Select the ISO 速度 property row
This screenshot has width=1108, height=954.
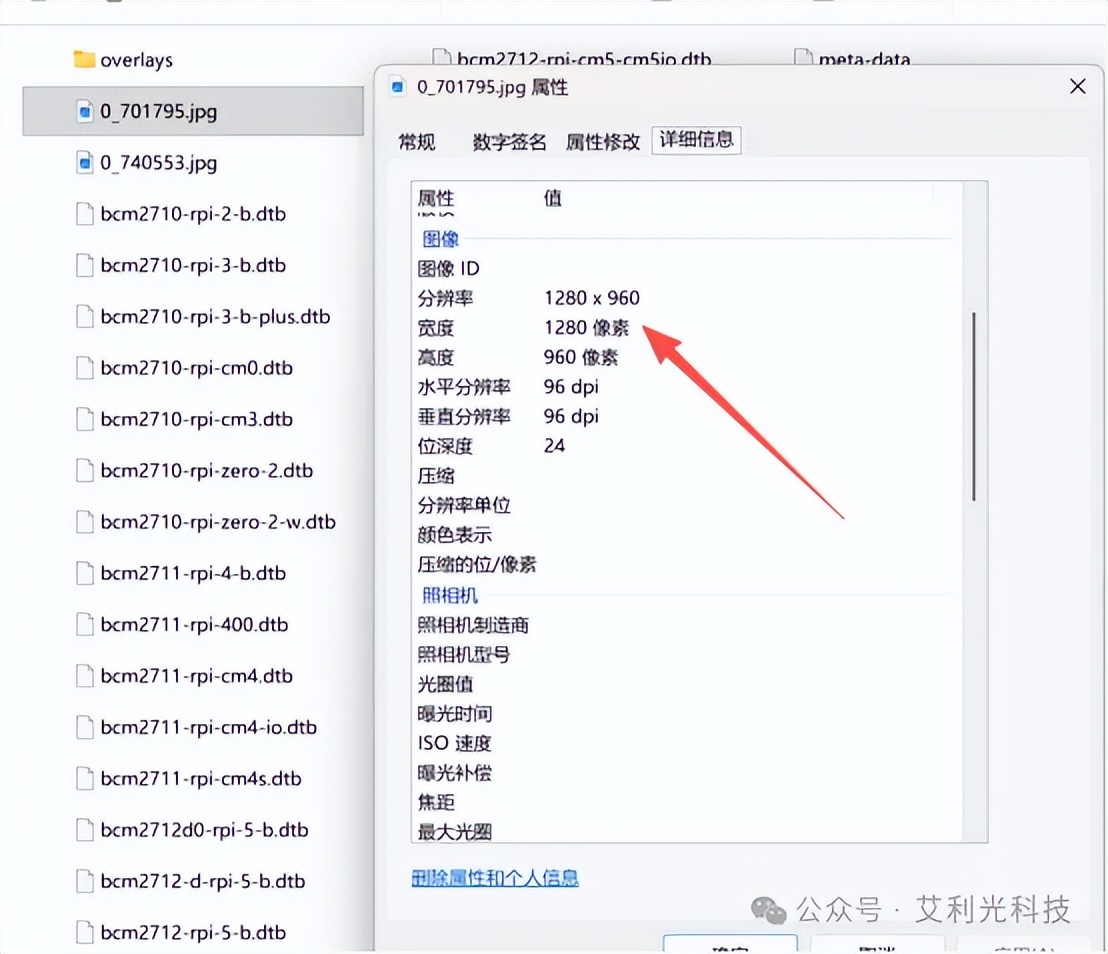[x=685, y=743]
